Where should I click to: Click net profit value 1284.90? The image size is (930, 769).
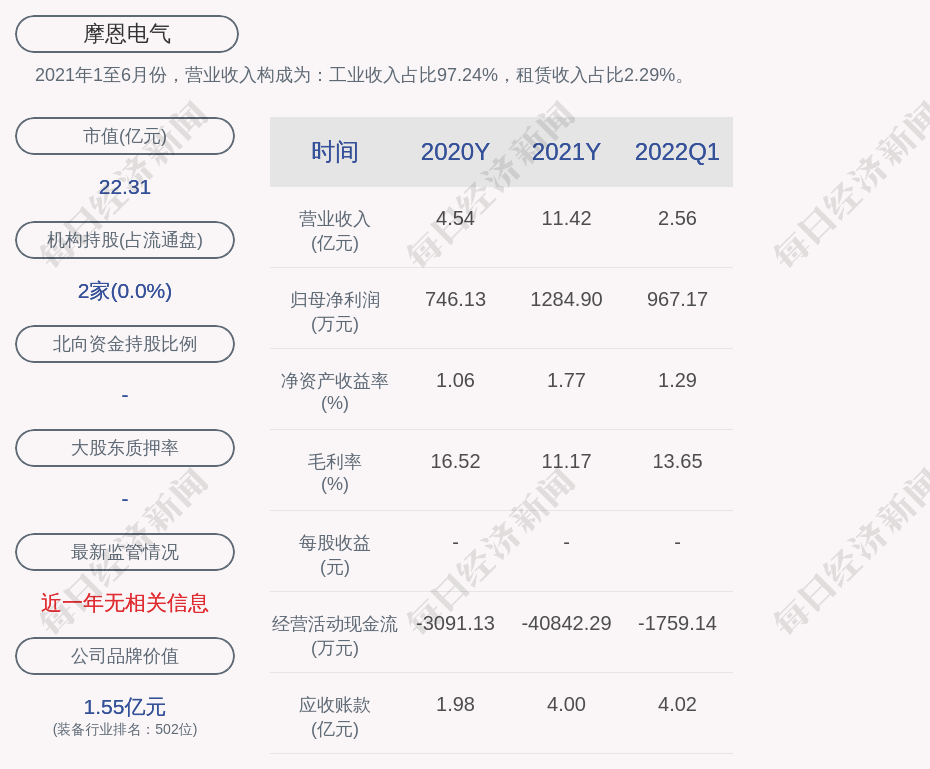(566, 299)
